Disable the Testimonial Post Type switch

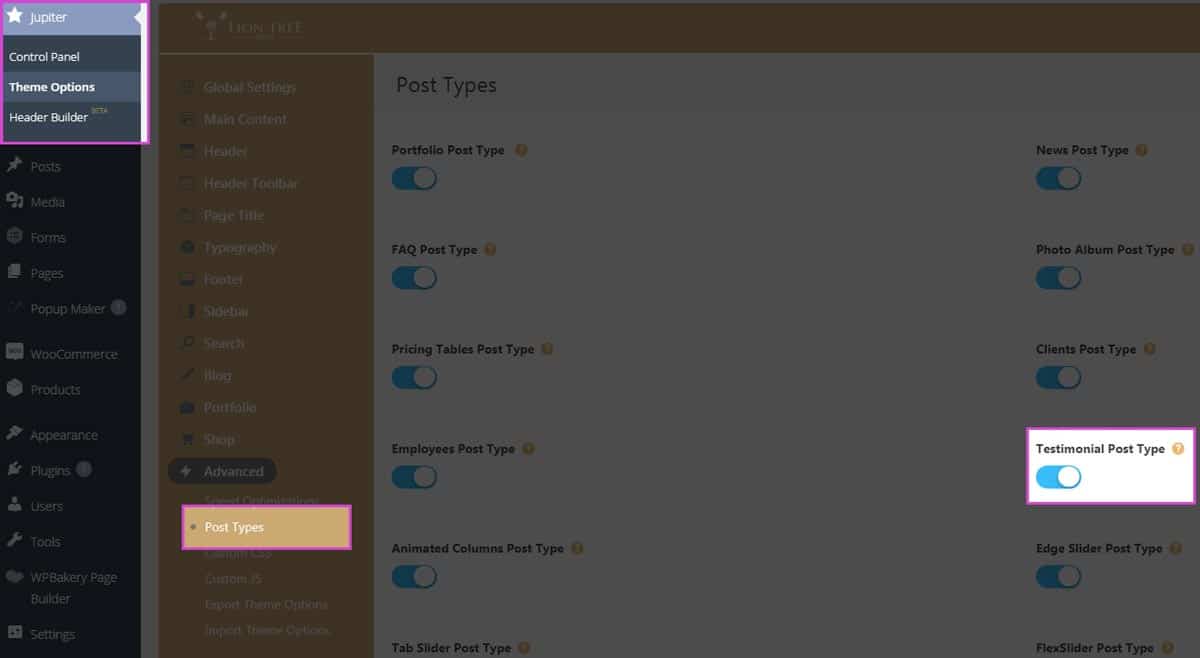pyautogui.click(x=1059, y=477)
